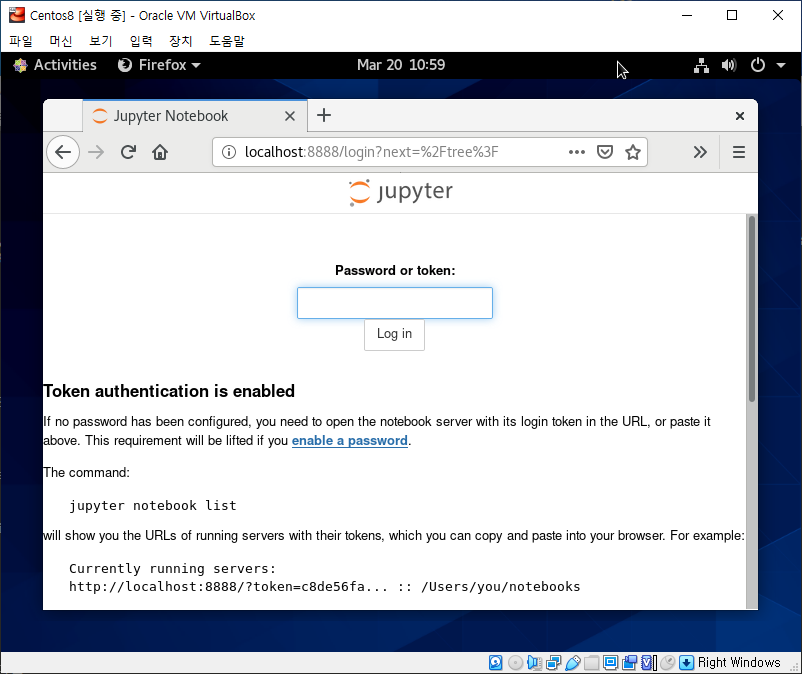
Task: Bookmark this page with the star
Action: pos(633,152)
